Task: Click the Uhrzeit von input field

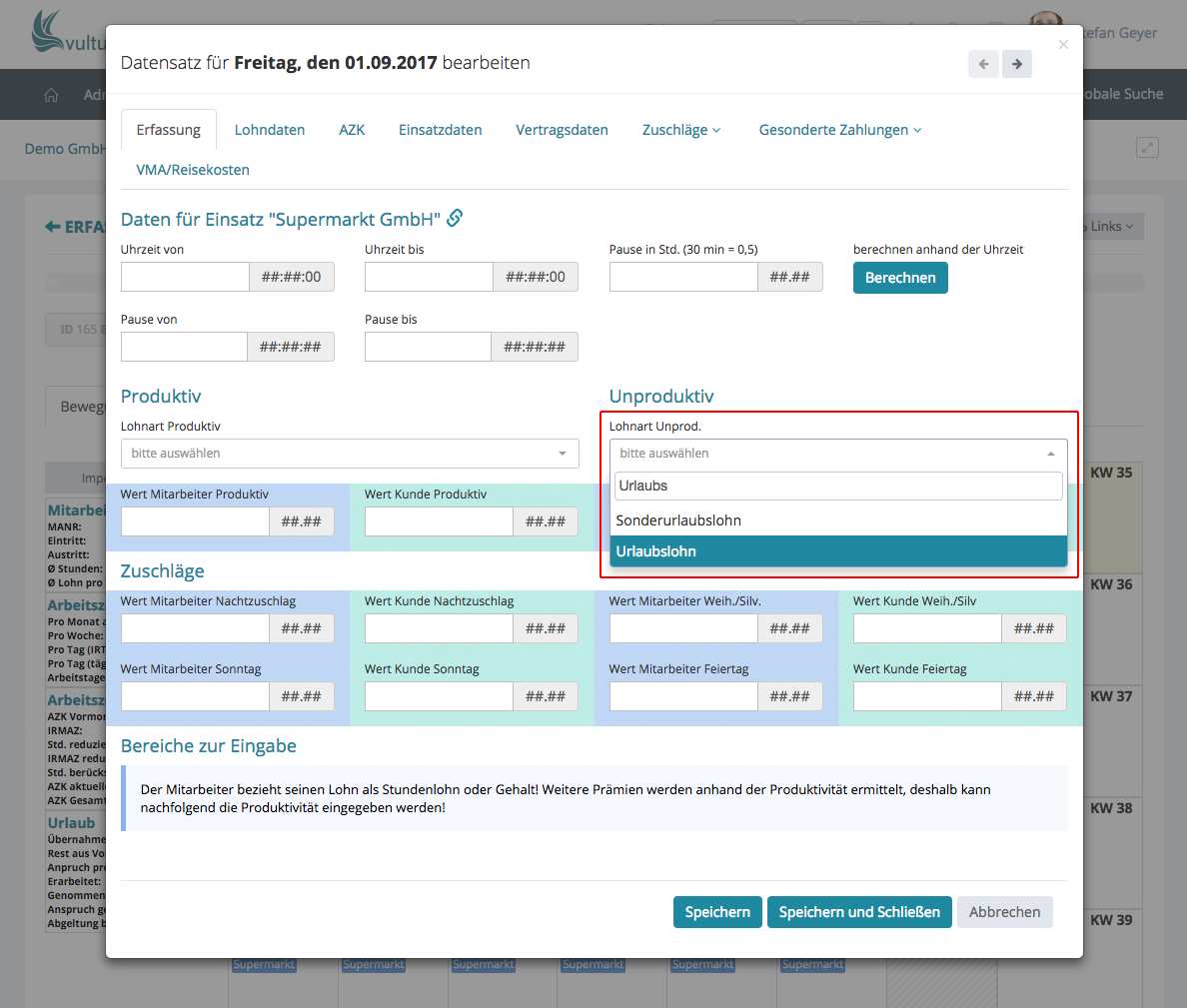Action: 185,277
